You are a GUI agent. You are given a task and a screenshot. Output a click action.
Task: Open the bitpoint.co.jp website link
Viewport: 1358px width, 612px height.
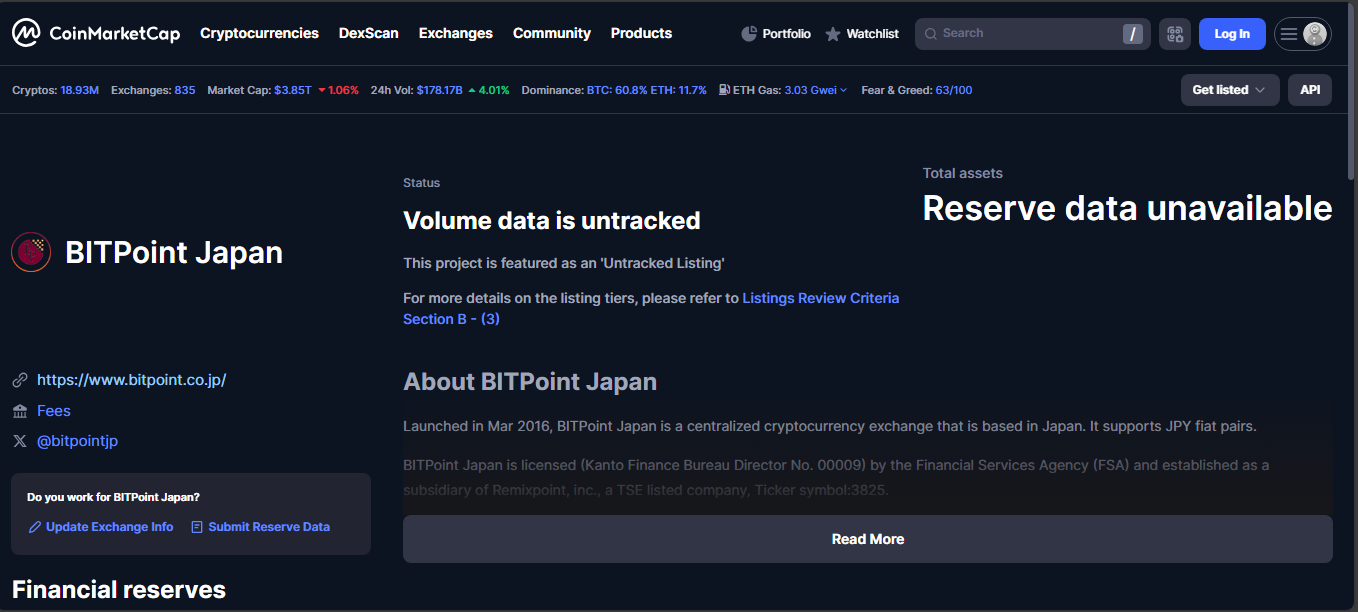[x=131, y=380]
